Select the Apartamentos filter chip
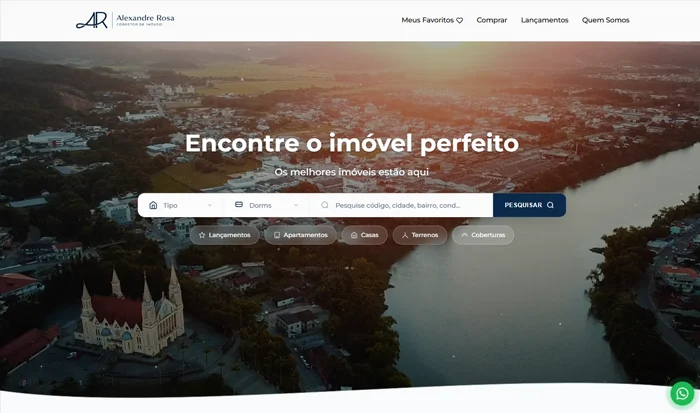 pyautogui.click(x=300, y=235)
